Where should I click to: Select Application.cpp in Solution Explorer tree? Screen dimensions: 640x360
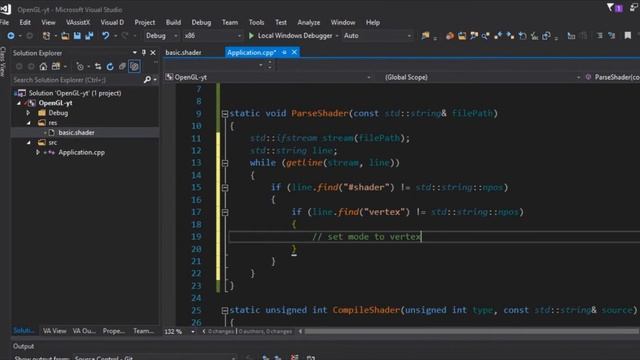click(x=81, y=152)
